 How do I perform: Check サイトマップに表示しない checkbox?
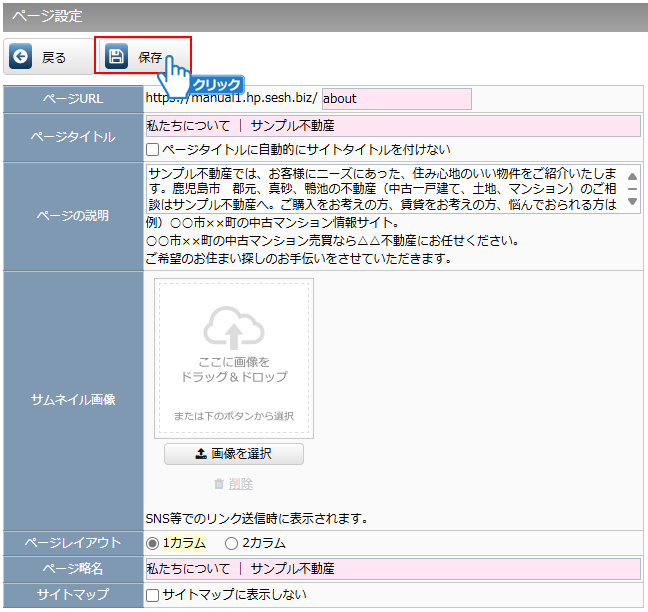[153, 595]
